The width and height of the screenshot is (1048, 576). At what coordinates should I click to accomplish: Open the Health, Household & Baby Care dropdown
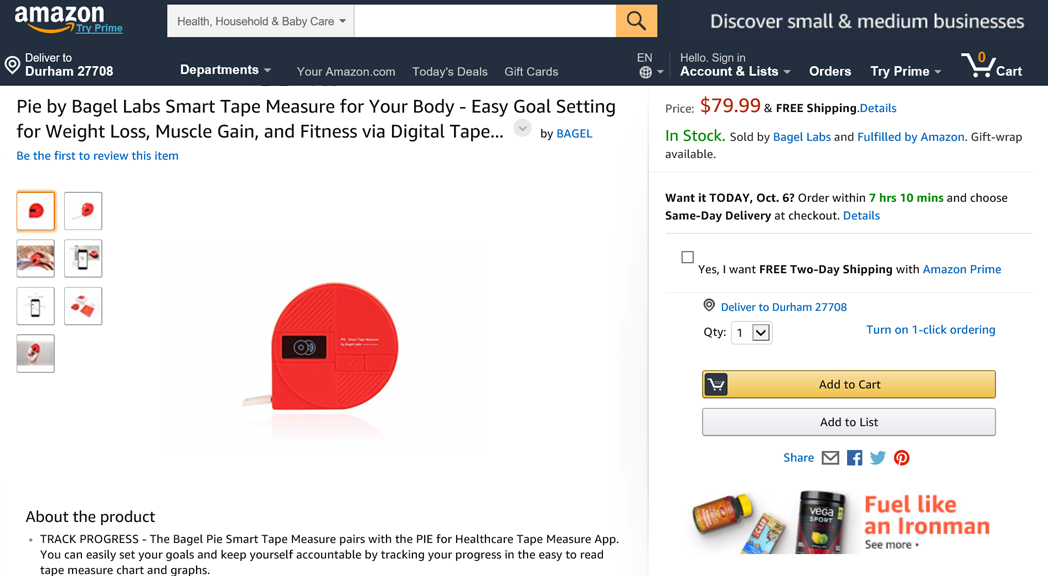point(261,21)
